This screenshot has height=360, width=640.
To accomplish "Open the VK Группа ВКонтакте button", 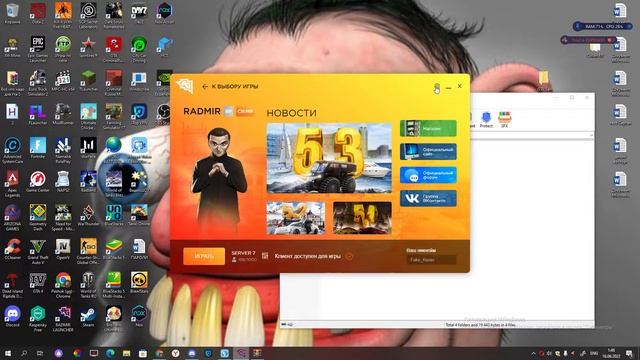I will coord(428,198).
